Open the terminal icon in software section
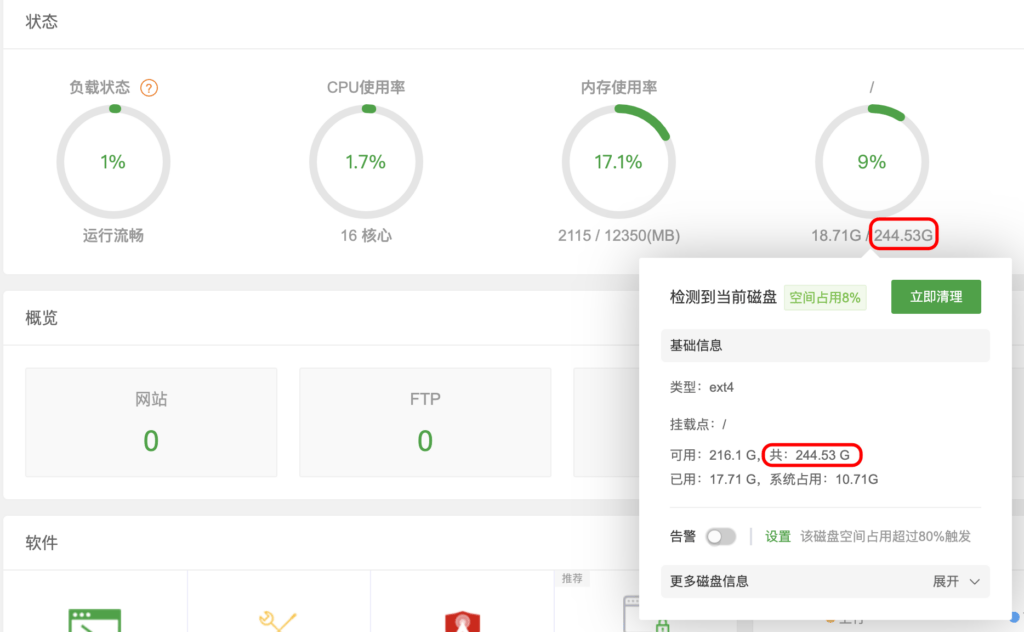Screen dimensions: 1024x632 click(95, 620)
